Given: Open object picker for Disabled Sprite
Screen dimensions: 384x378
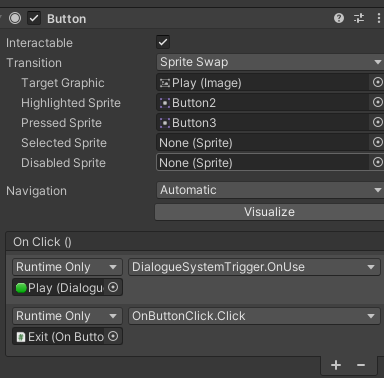Looking at the screenshot, I should (x=377, y=162).
